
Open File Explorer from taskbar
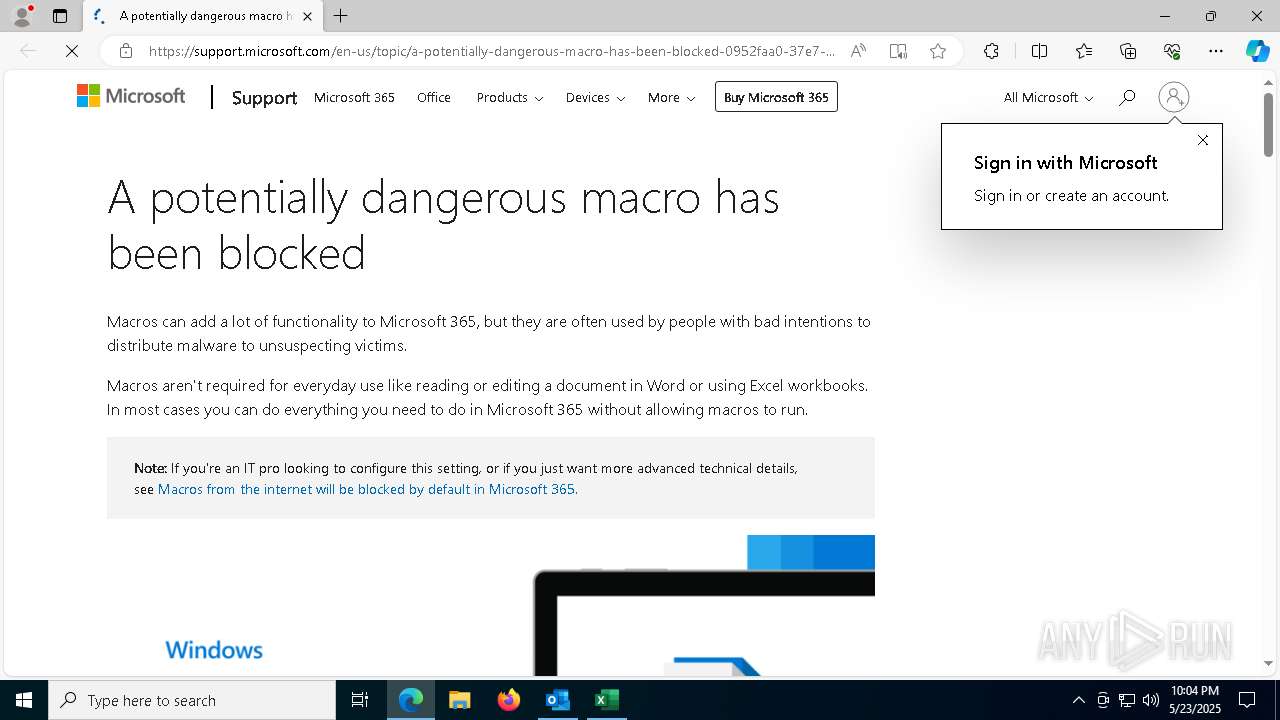[x=460, y=700]
